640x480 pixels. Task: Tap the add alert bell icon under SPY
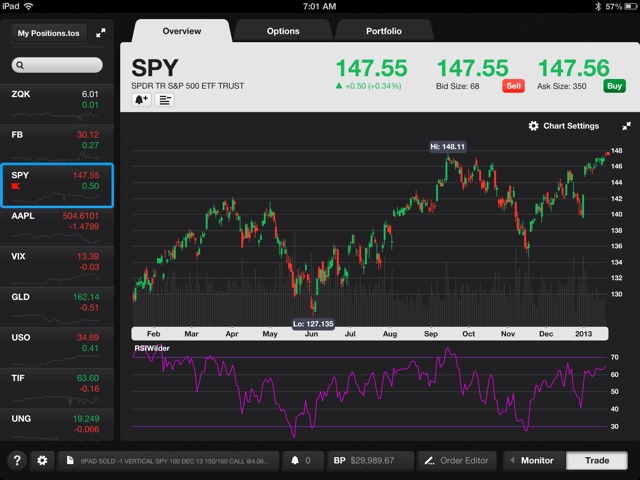[x=141, y=100]
